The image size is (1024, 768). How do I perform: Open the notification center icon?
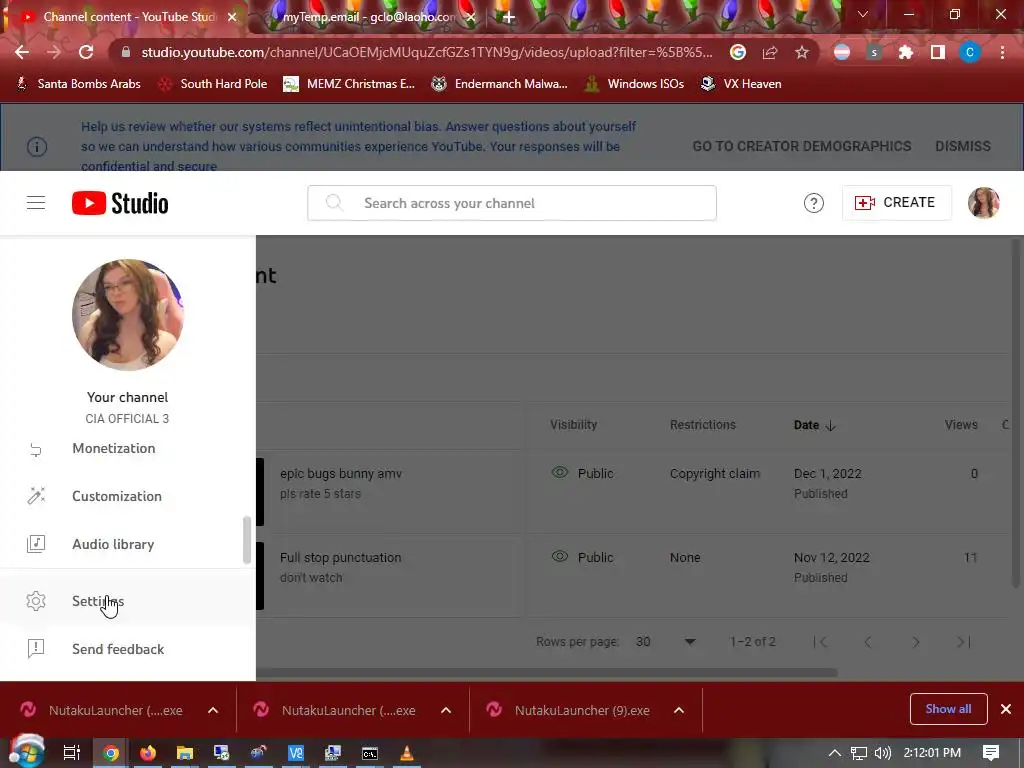[991, 754]
